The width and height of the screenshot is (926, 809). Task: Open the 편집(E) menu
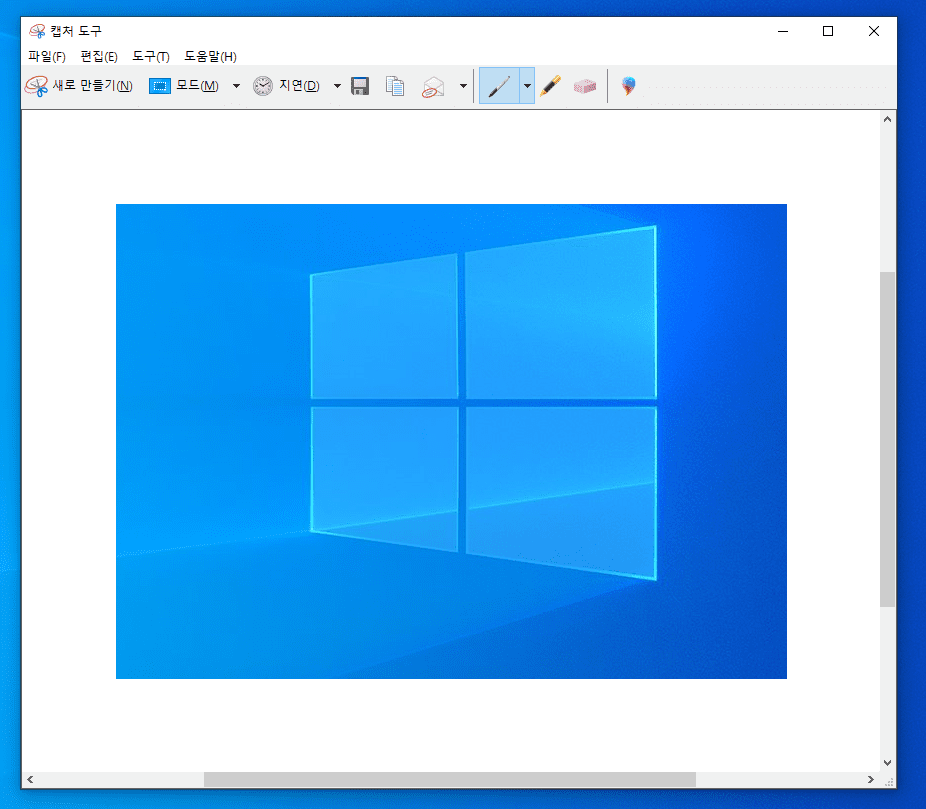(x=99, y=56)
